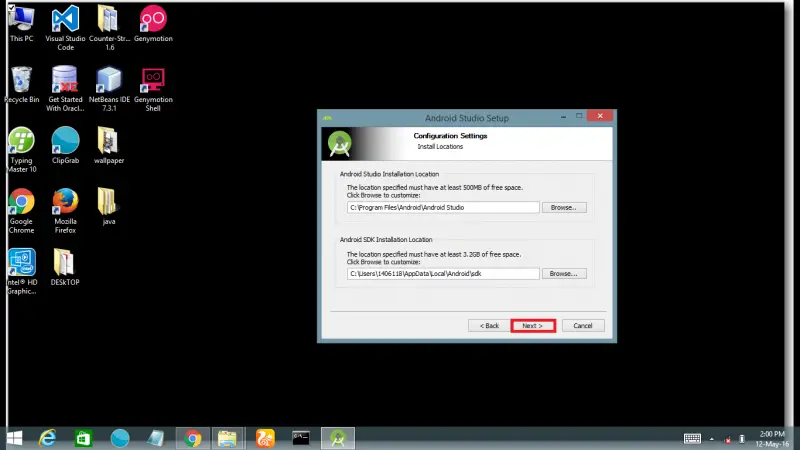Viewport: 800px width, 450px height.
Task: Open the Windows Start button
Action: click(15, 438)
